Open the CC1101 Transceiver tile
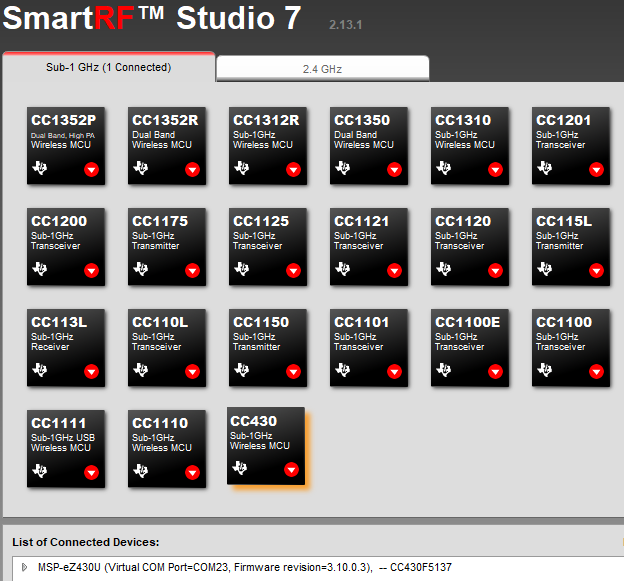 [x=369, y=348]
